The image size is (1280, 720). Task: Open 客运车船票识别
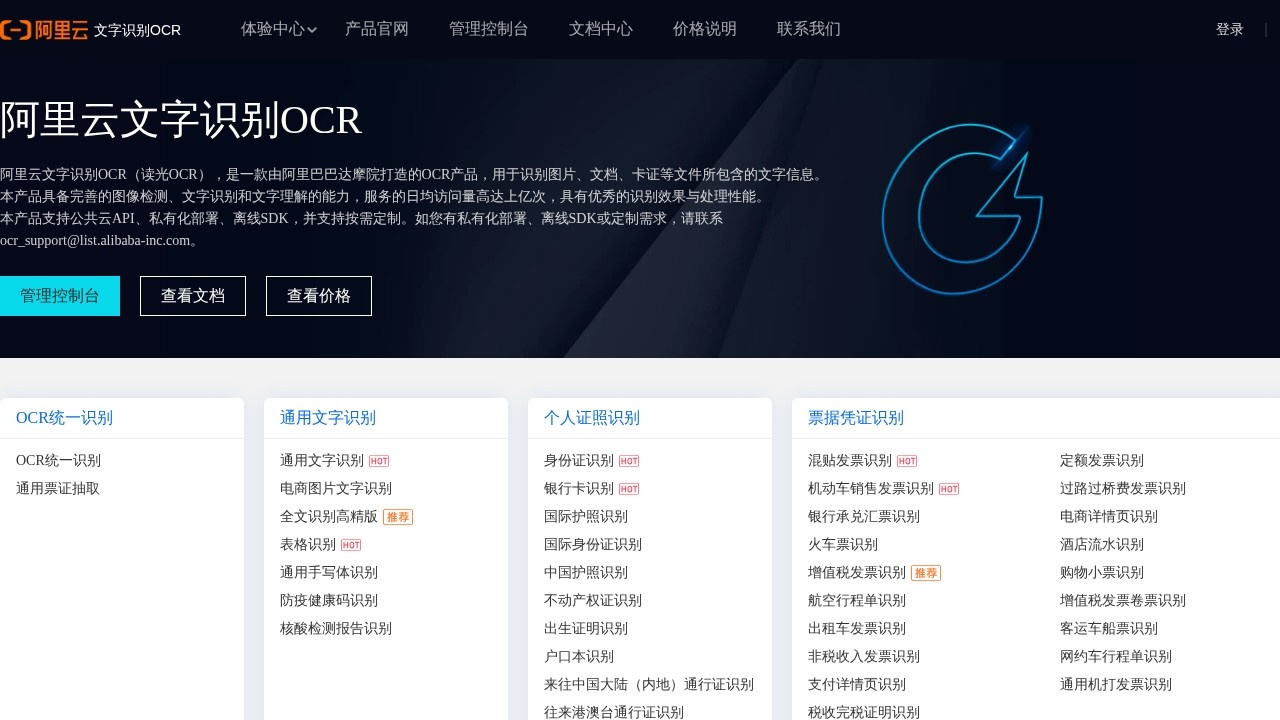1109,629
